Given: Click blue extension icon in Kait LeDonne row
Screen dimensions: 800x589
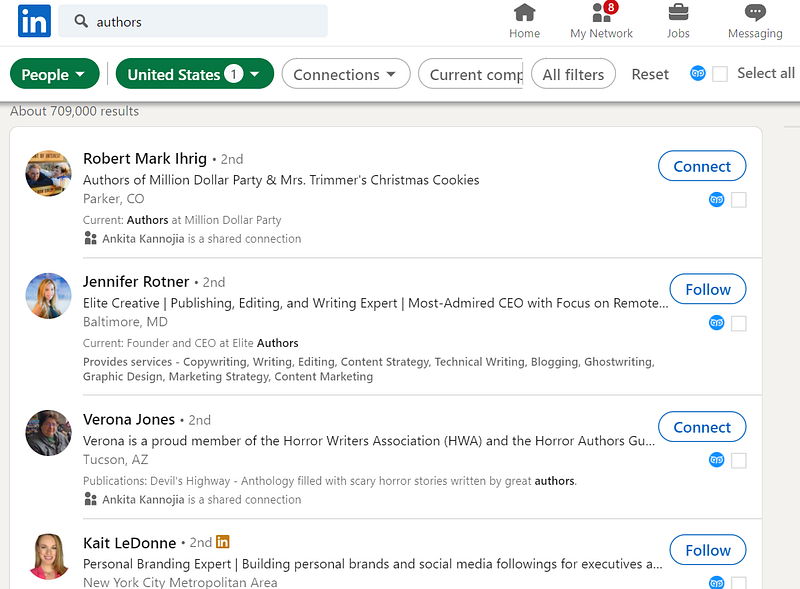Looking at the screenshot, I should click(716, 582).
